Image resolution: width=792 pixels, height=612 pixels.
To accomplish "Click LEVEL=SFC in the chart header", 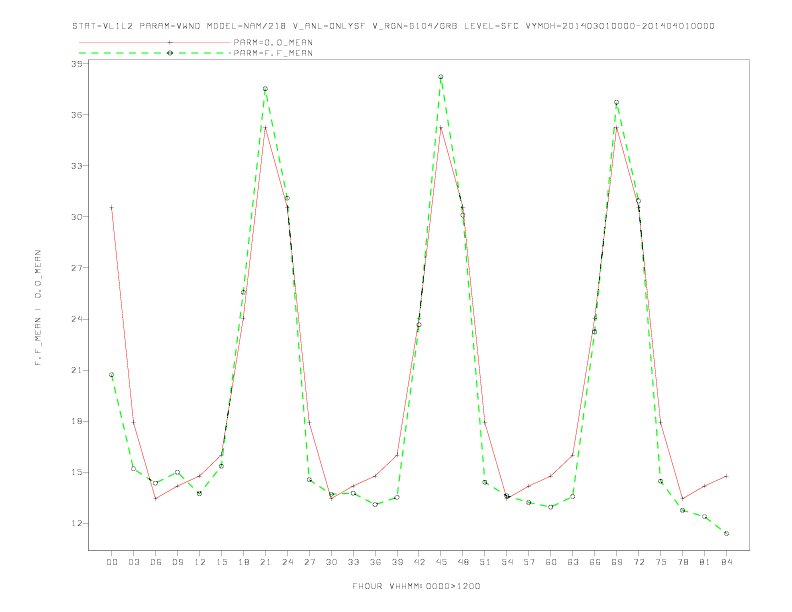I will [x=491, y=26].
